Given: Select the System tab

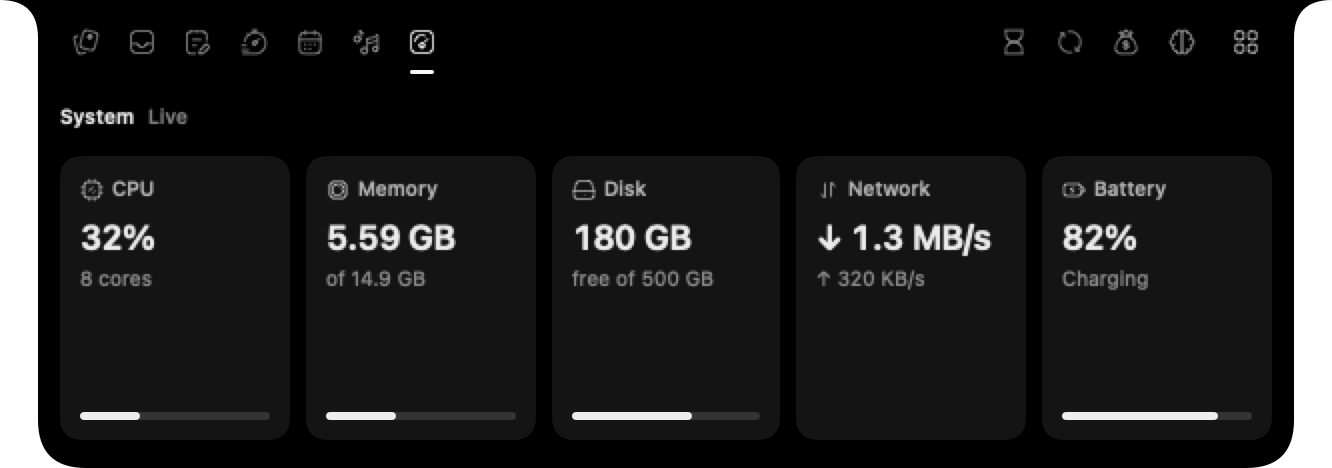Looking at the screenshot, I should click(x=97, y=117).
